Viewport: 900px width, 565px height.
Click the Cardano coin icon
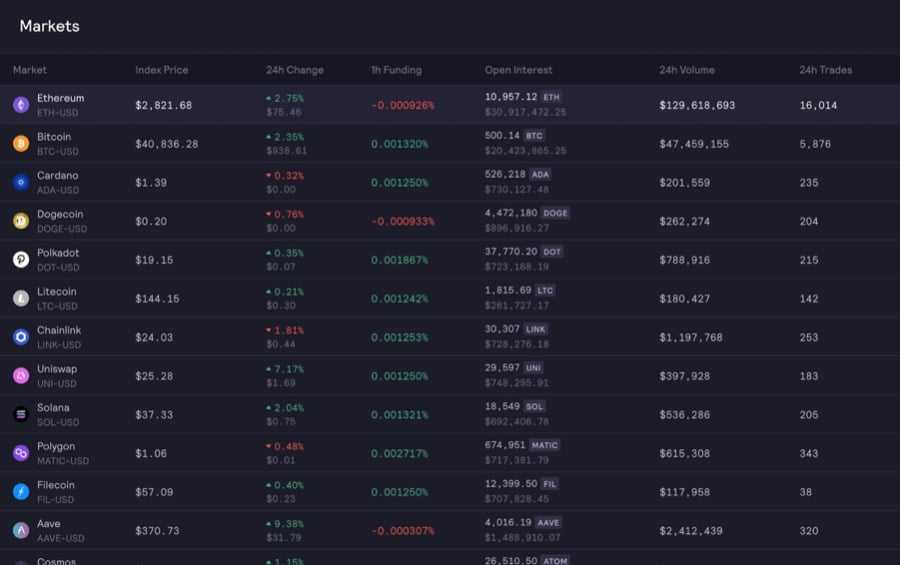(21, 182)
